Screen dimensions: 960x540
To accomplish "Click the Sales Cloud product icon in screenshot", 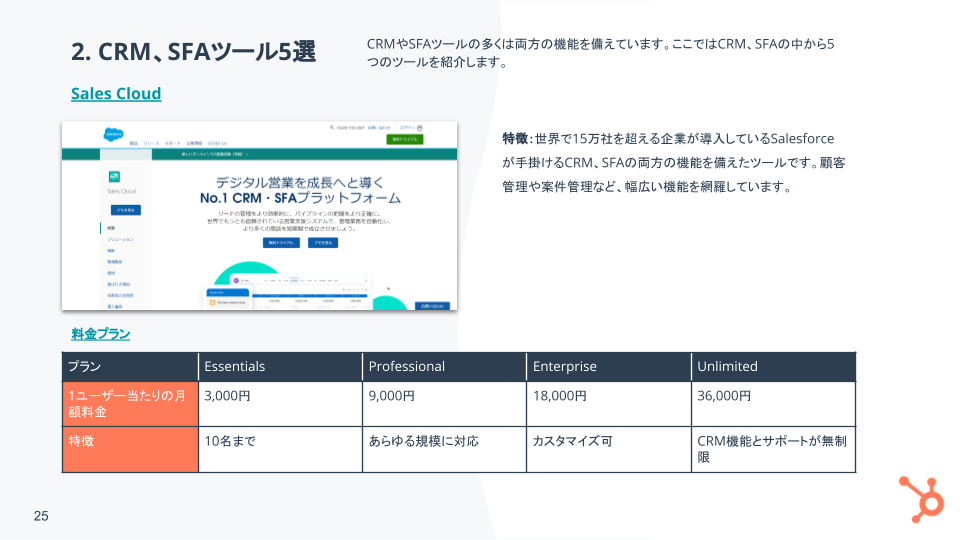I will click(114, 177).
